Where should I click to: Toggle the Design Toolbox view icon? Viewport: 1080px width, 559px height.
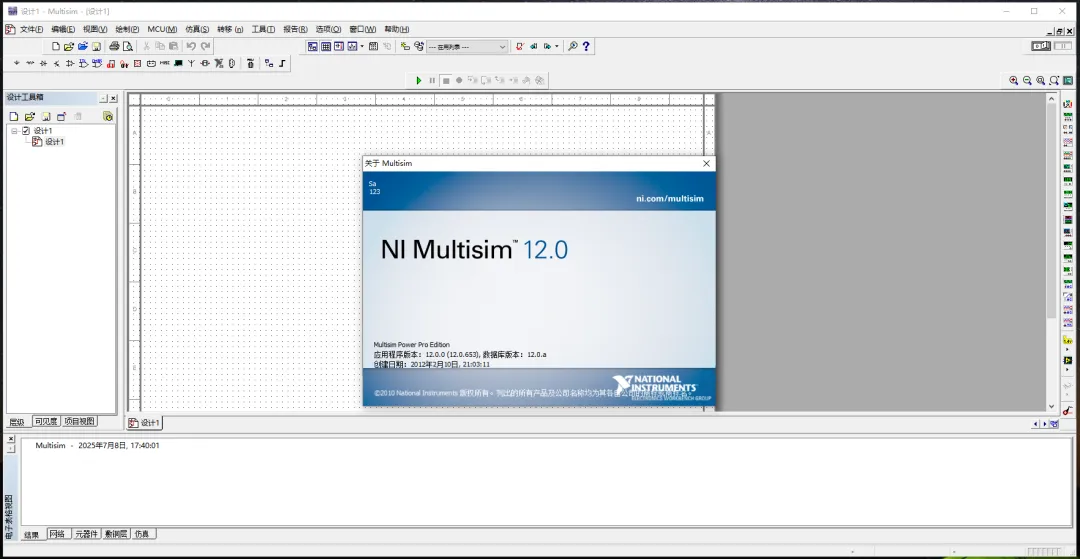click(313, 46)
